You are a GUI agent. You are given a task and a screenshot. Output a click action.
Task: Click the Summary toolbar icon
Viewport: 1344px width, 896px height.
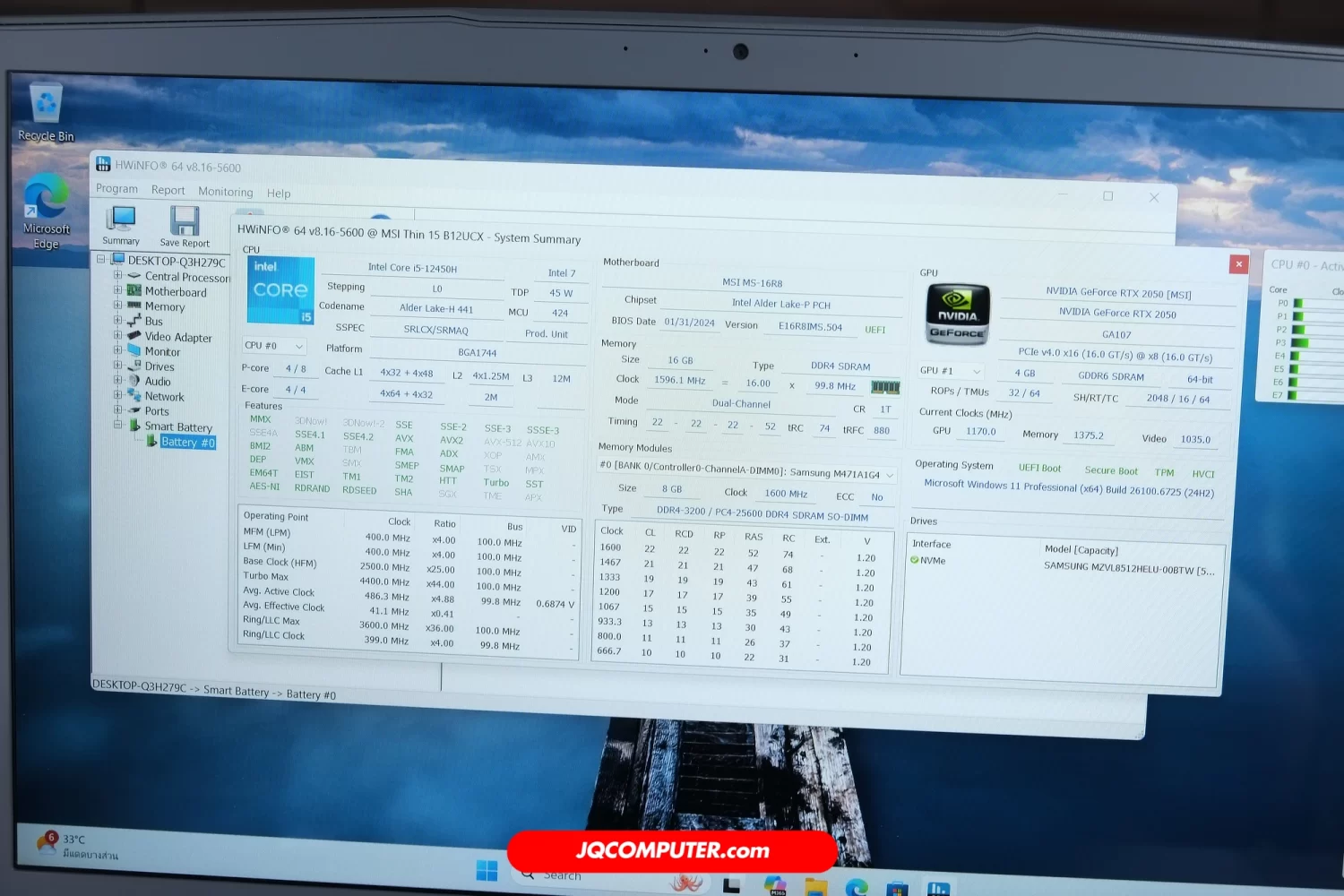click(120, 225)
